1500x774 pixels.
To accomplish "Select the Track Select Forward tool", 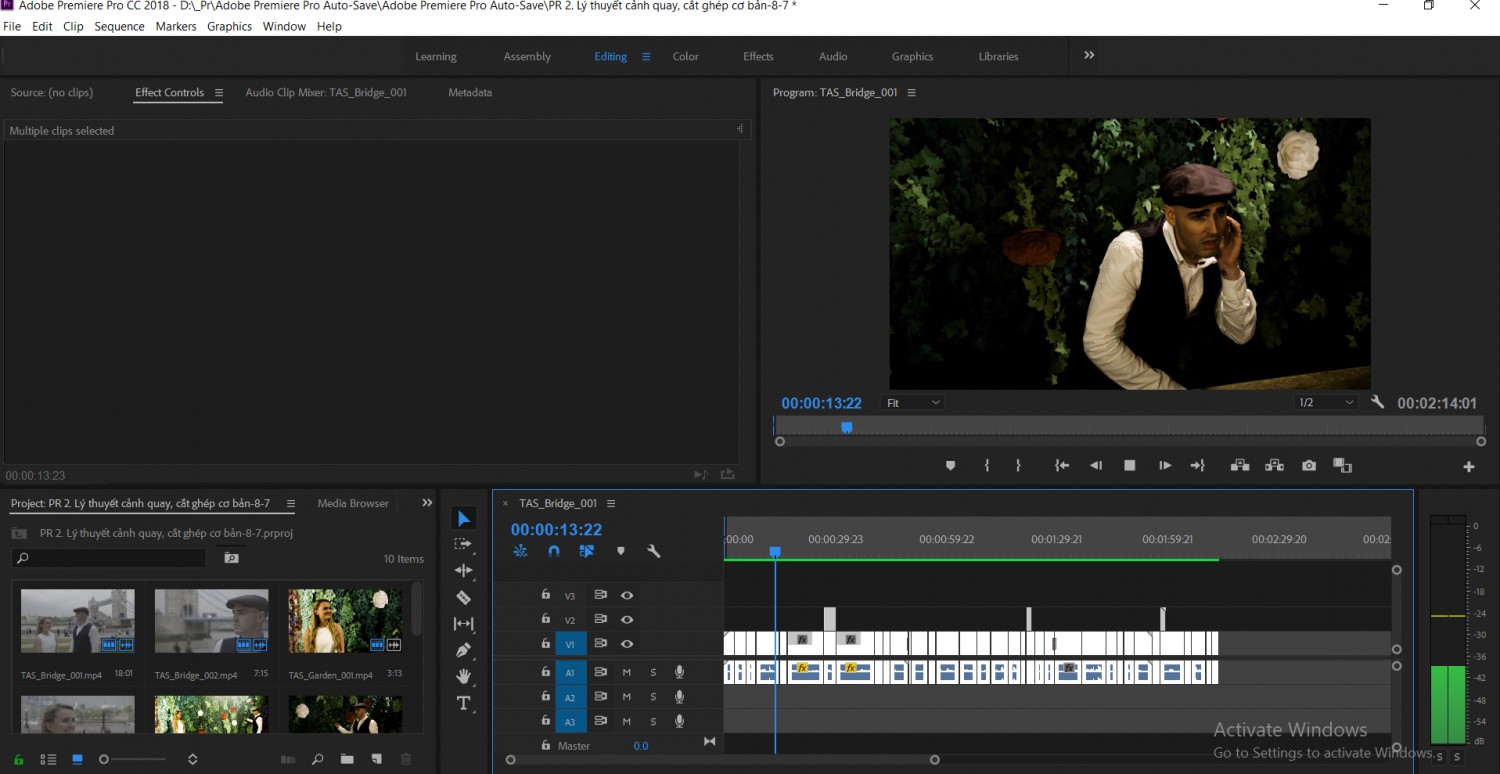I will point(463,544).
